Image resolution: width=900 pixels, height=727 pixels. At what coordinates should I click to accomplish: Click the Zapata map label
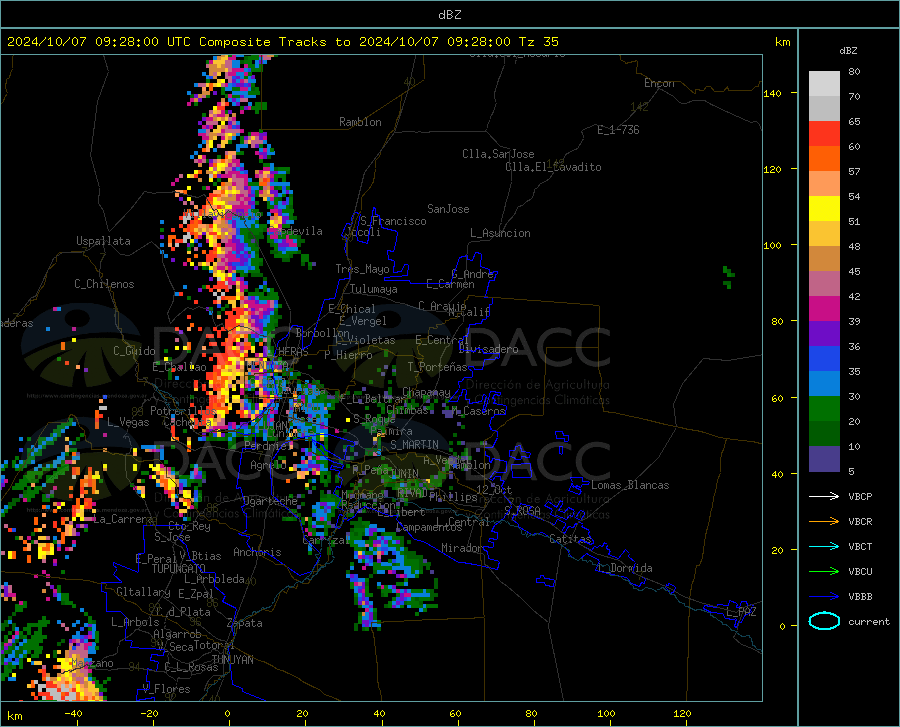pyautogui.click(x=245, y=623)
